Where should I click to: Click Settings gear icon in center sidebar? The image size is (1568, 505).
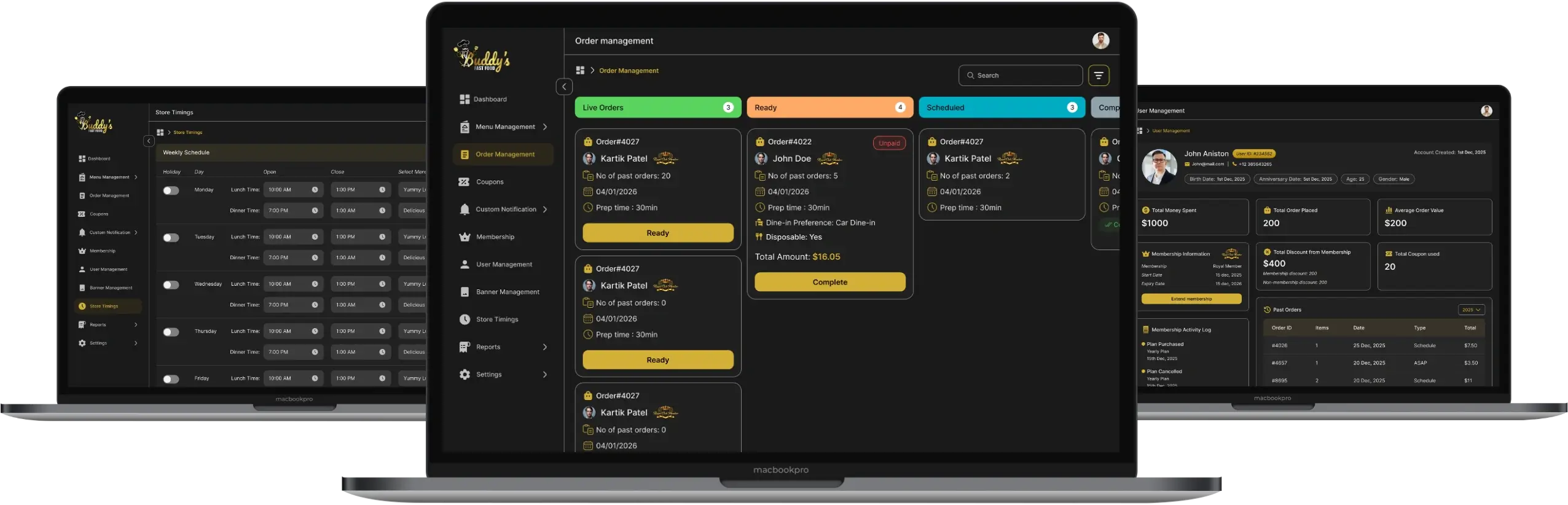coord(465,375)
